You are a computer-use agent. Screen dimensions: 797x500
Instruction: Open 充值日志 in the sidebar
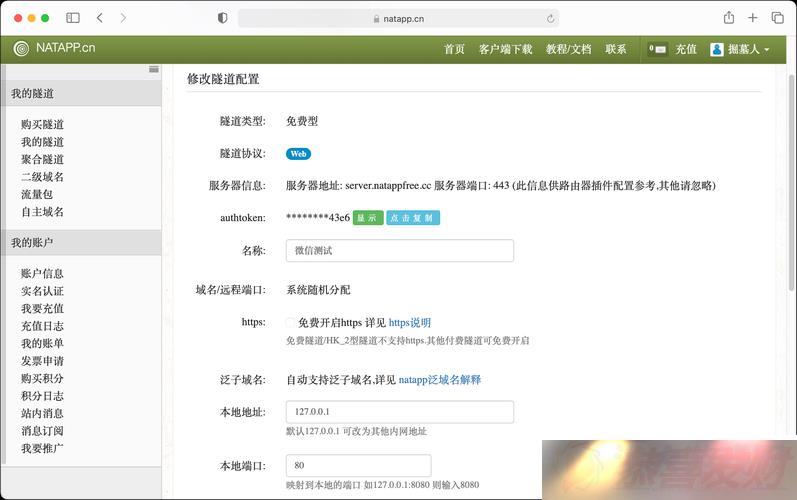point(42,326)
